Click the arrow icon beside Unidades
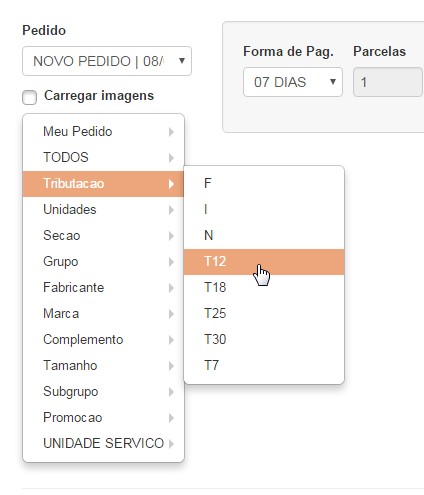Screen dimensions: 424x495 click(x=171, y=210)
